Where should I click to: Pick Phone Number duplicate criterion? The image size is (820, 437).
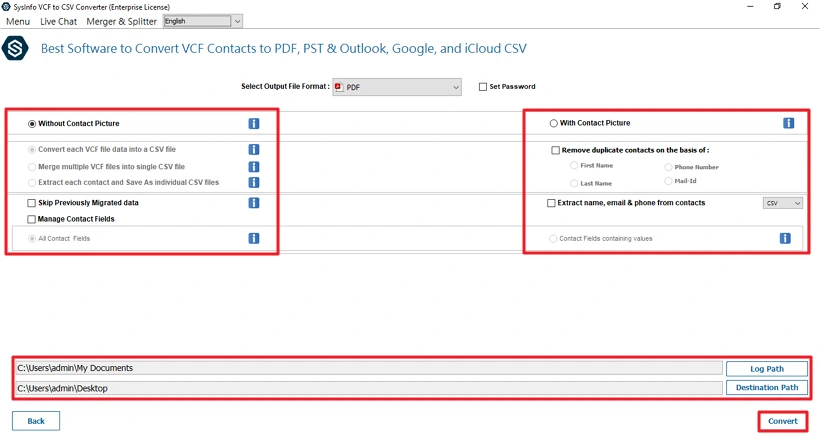pos(668,167)
